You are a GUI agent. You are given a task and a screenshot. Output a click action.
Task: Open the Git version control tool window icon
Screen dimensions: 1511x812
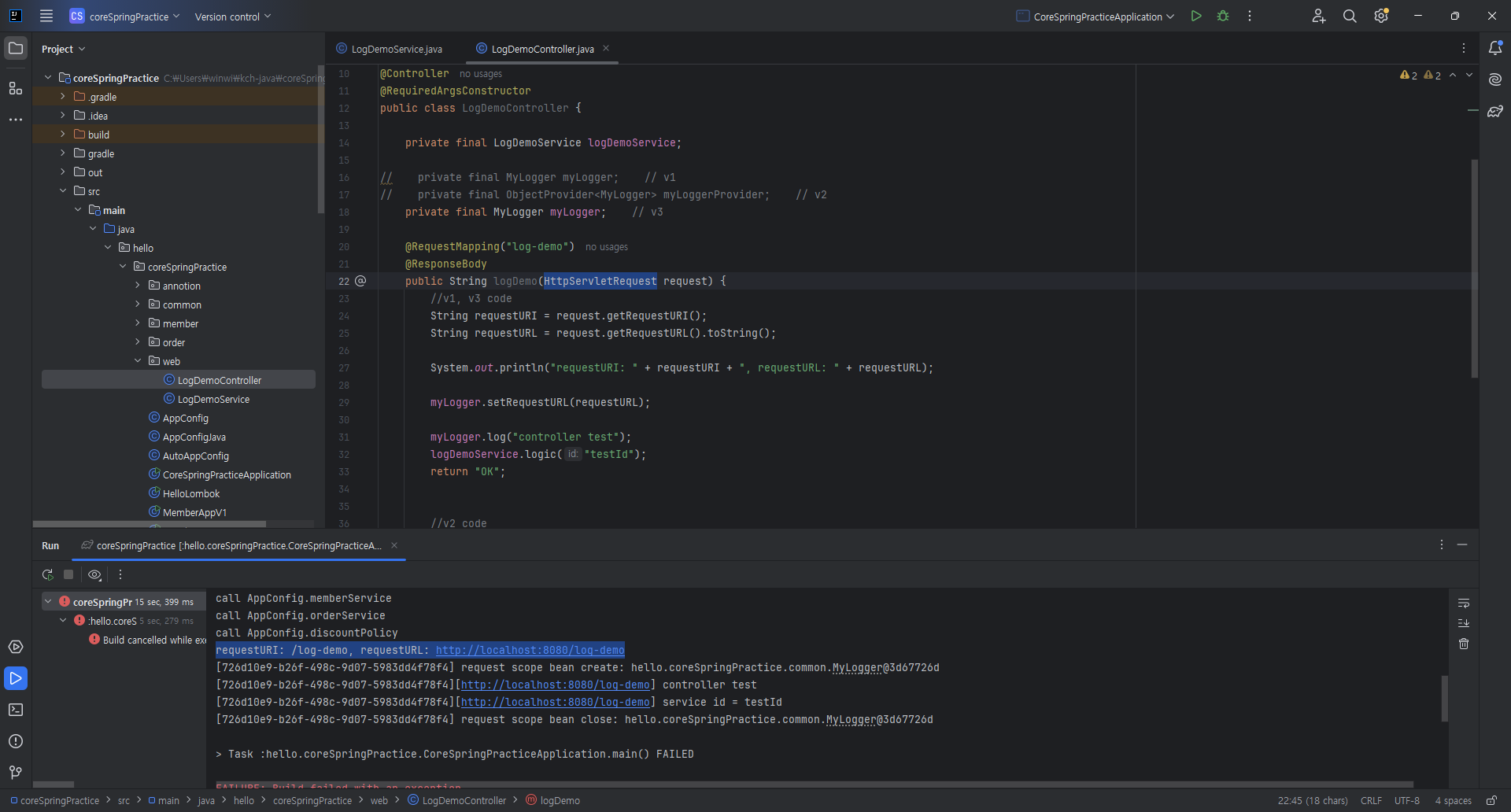click(16, 773)
